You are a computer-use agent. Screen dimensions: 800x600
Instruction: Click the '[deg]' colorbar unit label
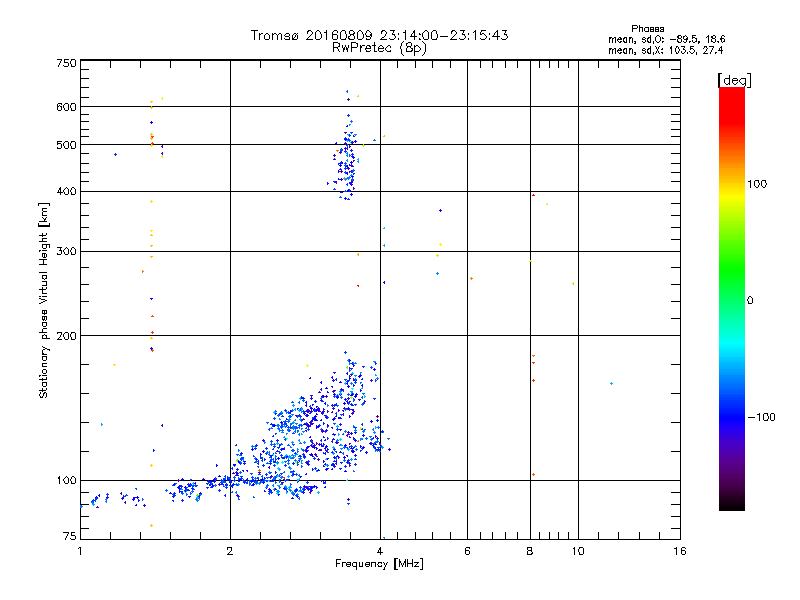click(734, 80)
